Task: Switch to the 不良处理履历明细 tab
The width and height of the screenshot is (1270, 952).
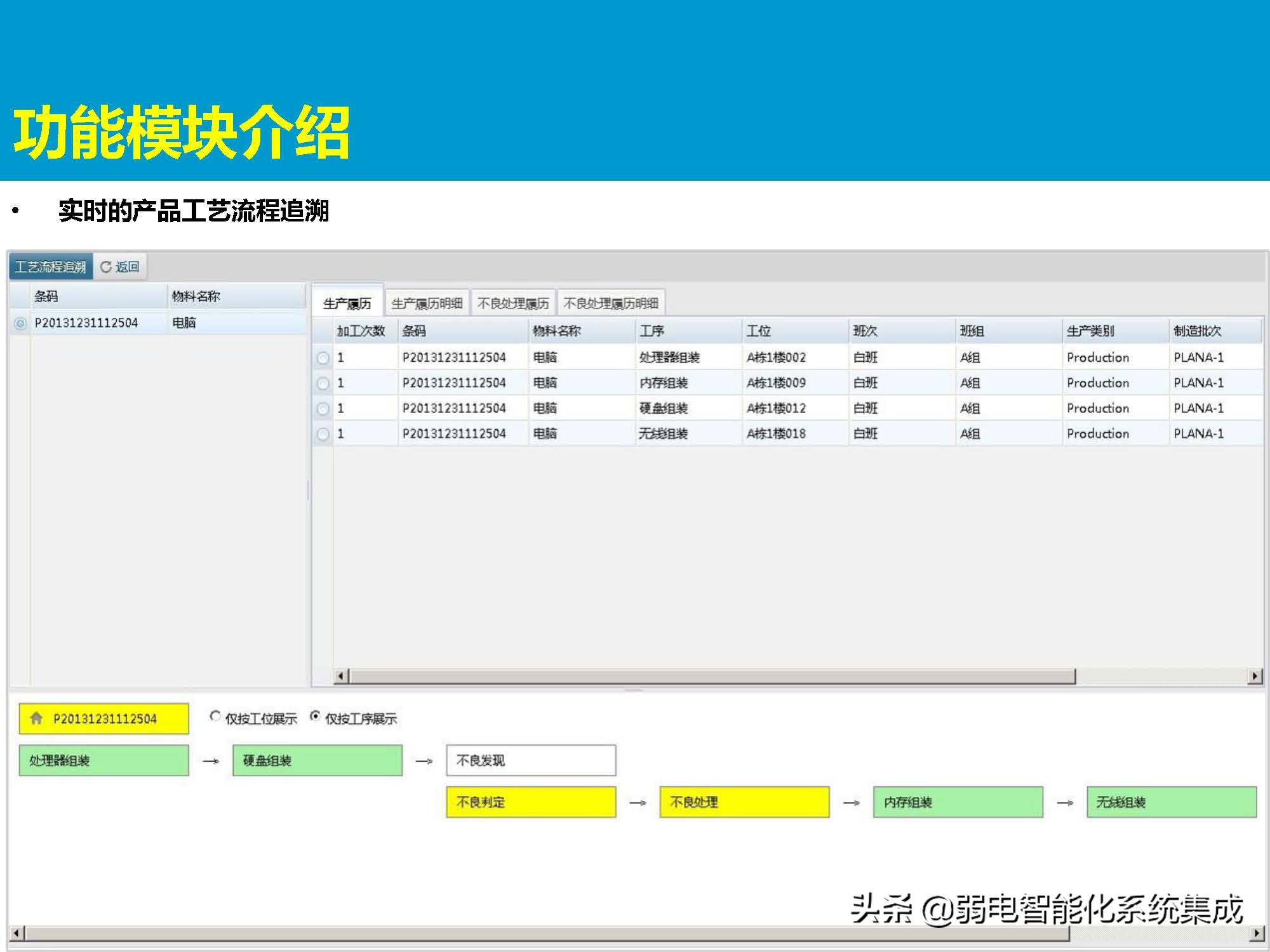Action: pos(611,303)
